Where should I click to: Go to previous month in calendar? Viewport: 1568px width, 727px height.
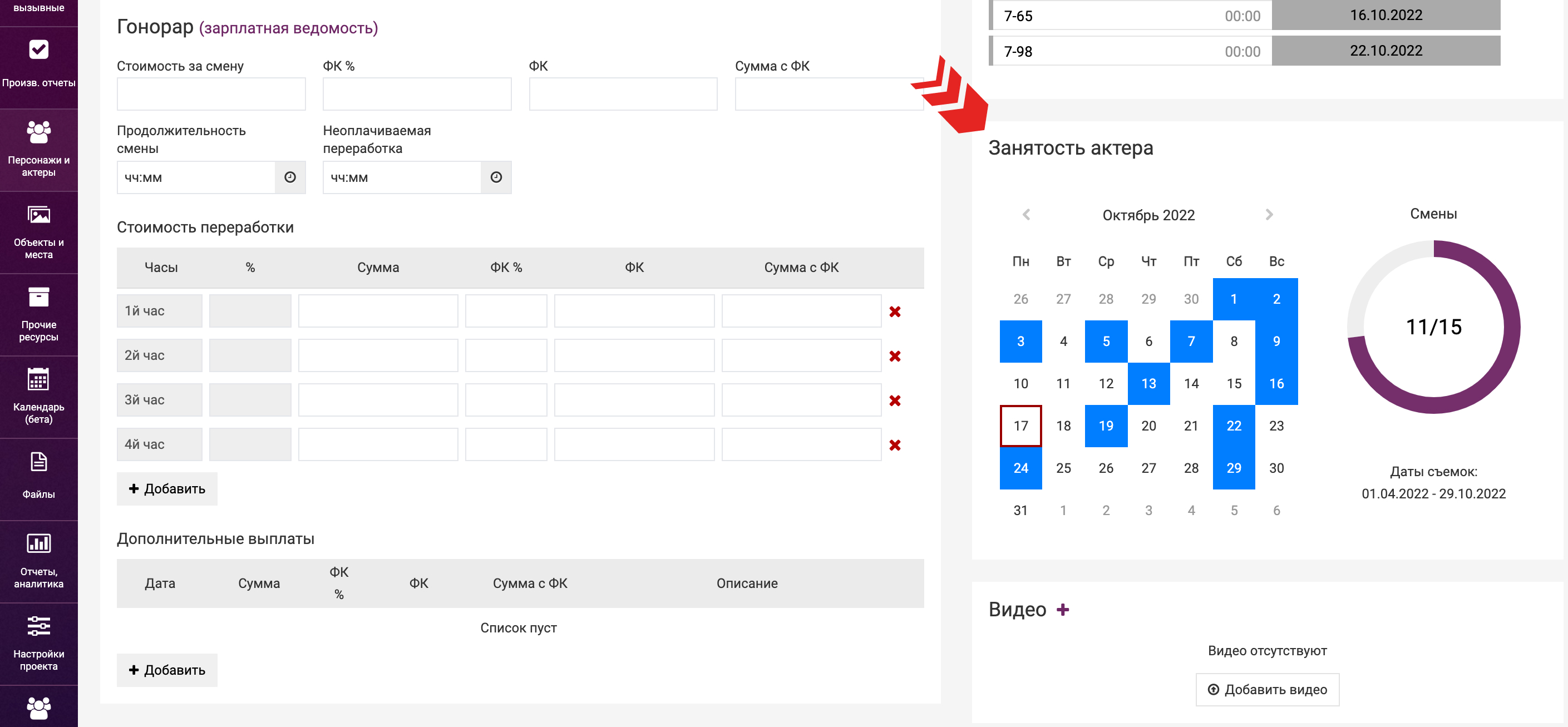click(x=1026, y=214)
